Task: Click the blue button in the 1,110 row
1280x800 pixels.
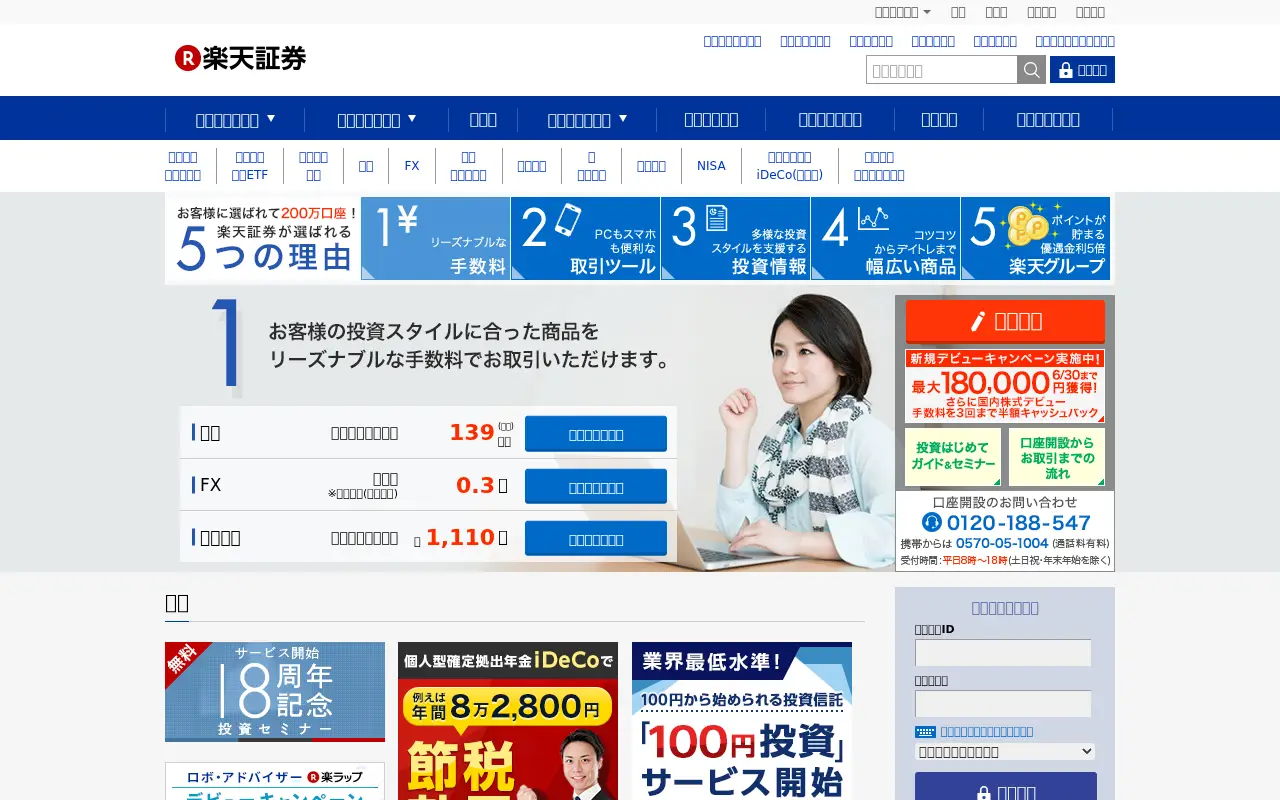Action: (x=596, y=539)
